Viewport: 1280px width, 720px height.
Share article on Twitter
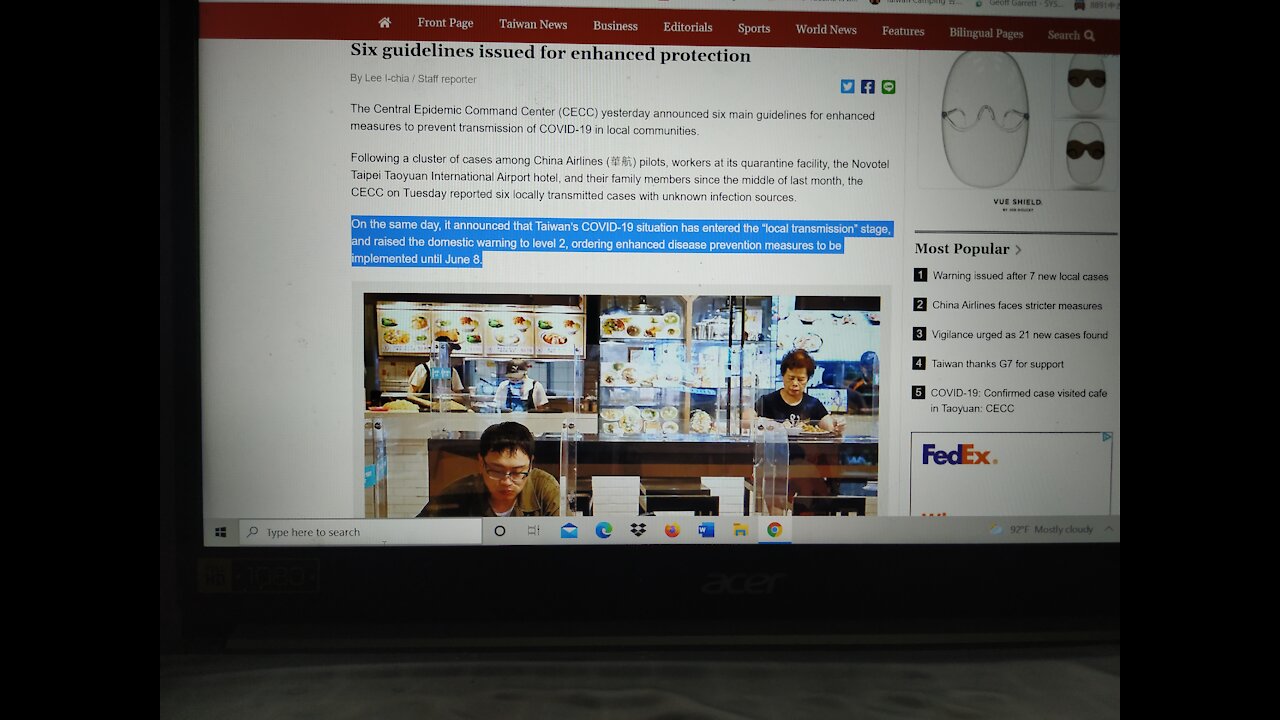click(847, 87)
